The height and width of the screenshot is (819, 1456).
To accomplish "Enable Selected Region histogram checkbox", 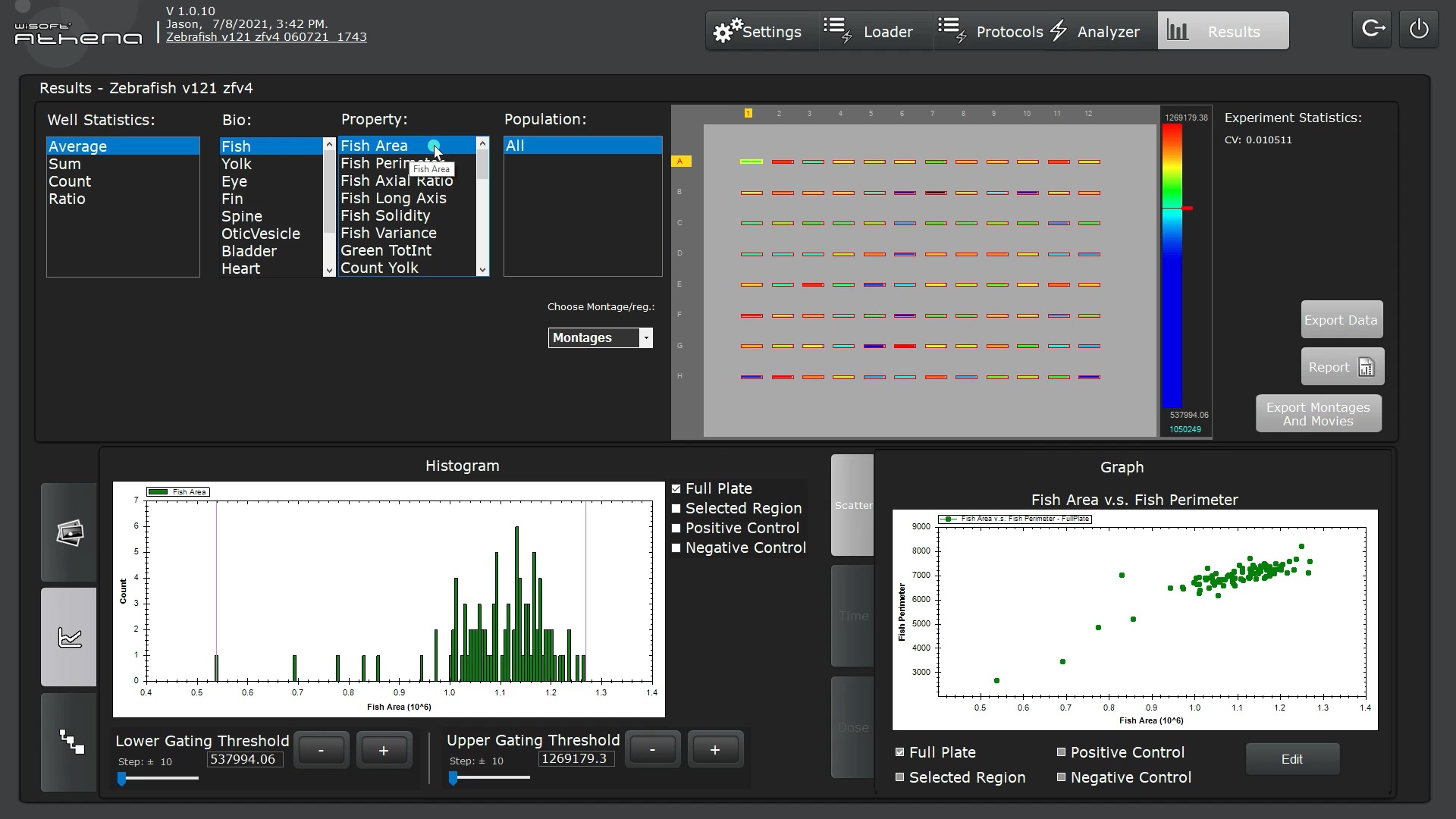I will click(x=676, y=509).
